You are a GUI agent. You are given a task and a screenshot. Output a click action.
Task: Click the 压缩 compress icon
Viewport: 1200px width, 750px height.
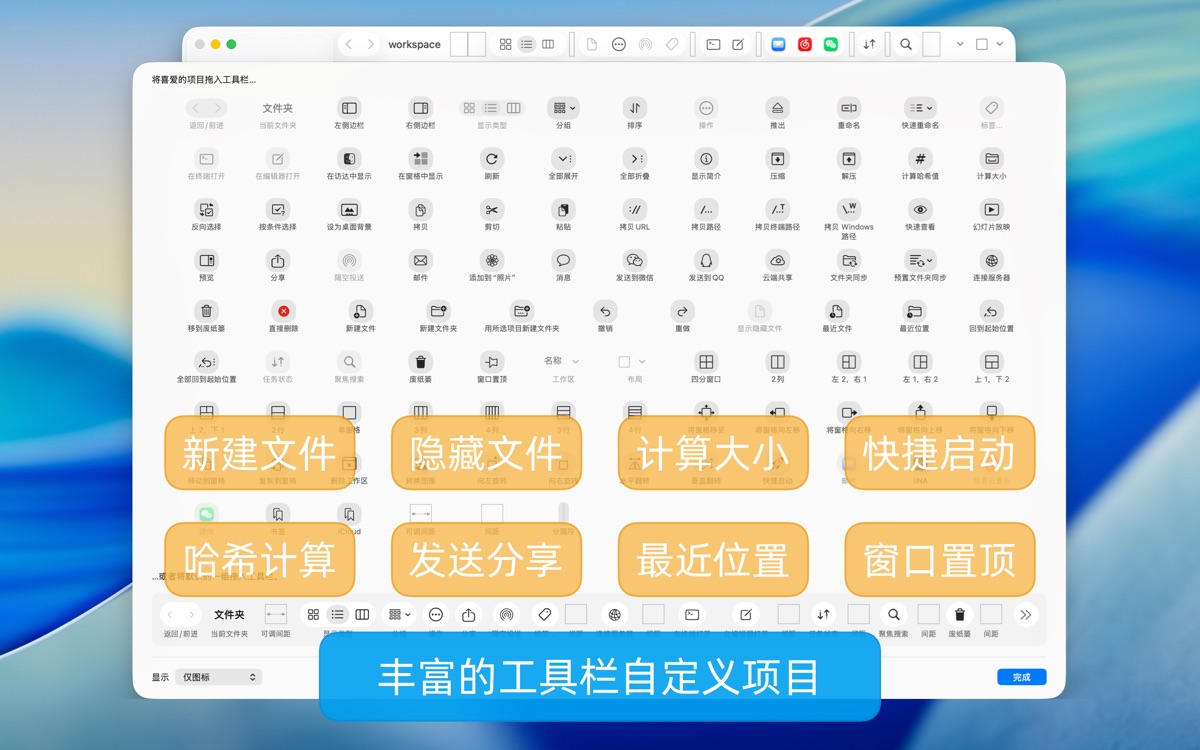point(777,159)
